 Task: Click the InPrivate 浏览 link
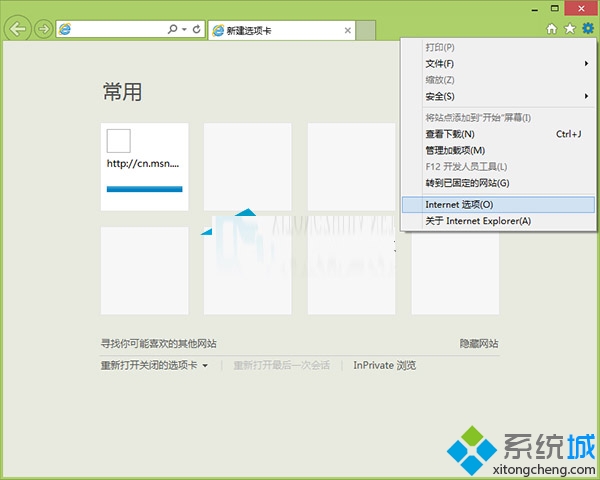point(384,366)
